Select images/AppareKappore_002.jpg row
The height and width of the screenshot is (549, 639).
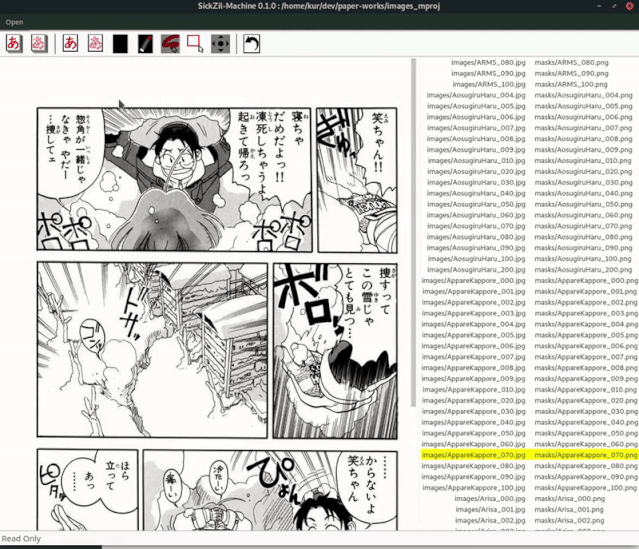click(x=474, y=302)
